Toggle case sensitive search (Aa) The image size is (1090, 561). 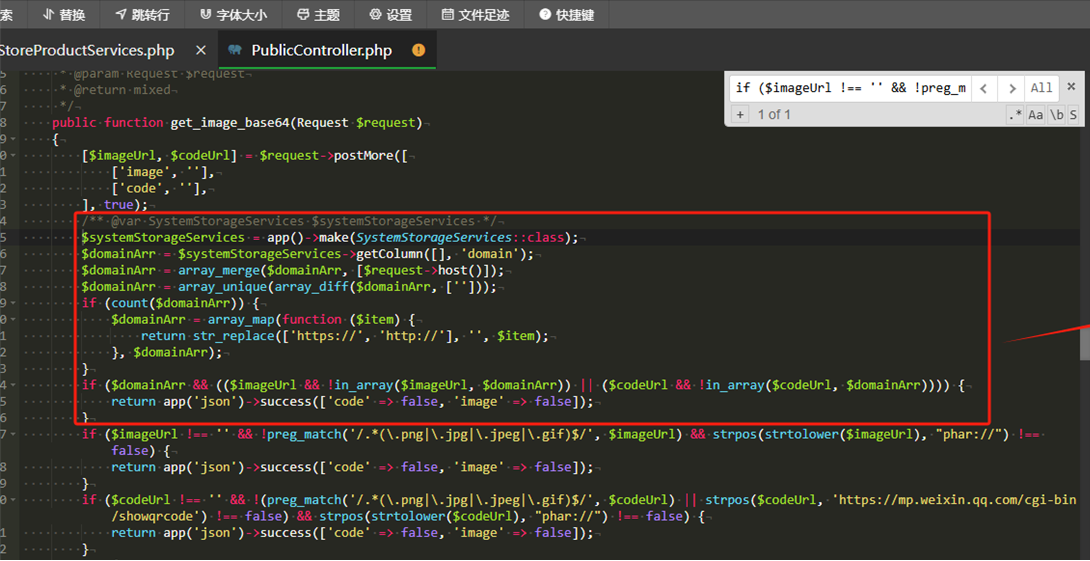1036,115
